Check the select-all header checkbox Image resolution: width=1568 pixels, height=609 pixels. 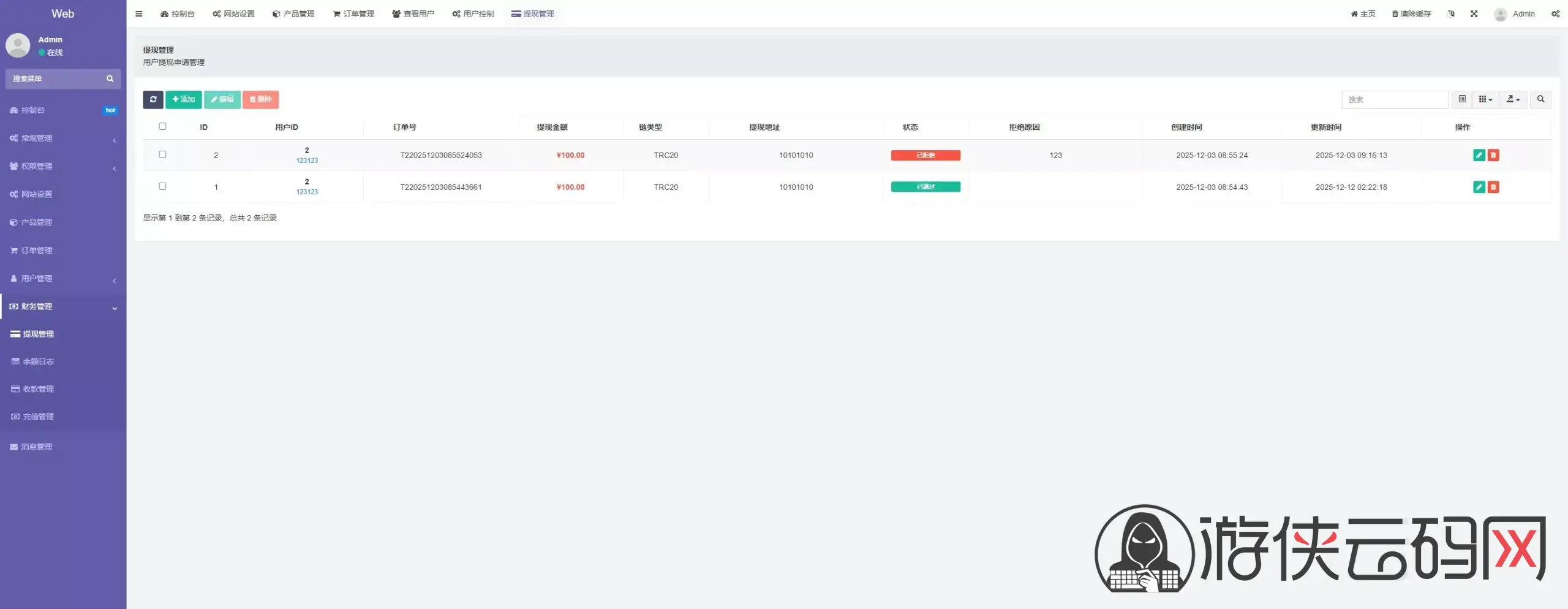(x=162, y=126)
